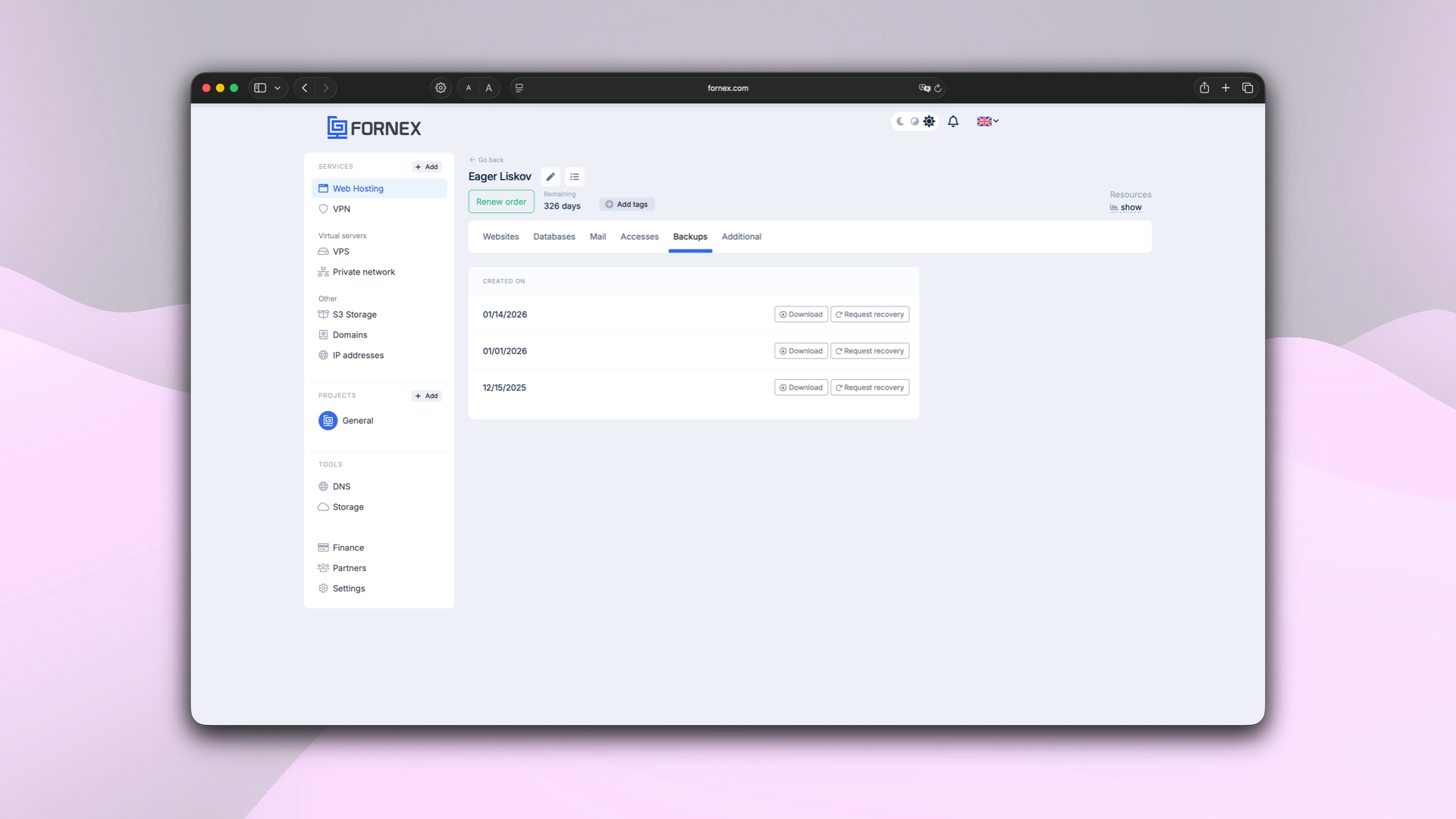Click the Fornex logo
Image resolution: width=1456 pixels, height=819 pixels.
(x=373, y=127)
